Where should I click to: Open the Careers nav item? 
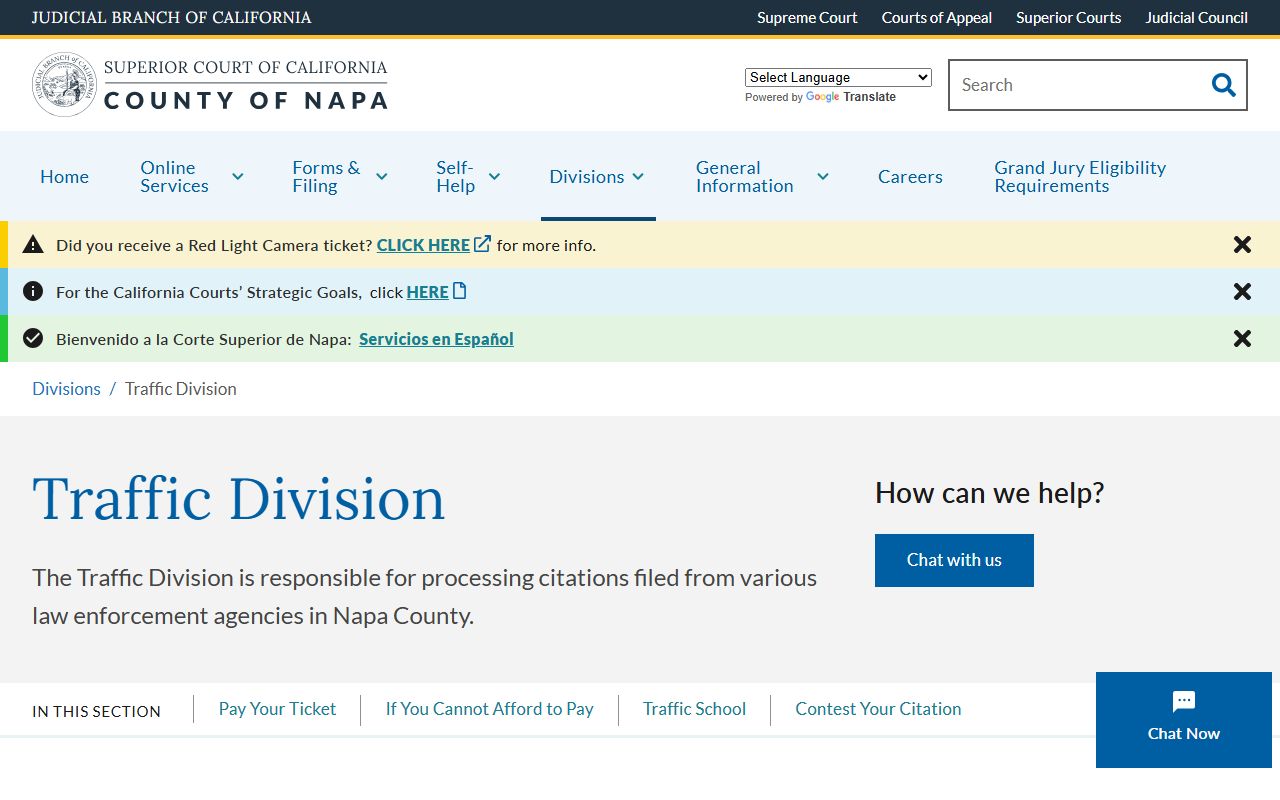[x=910, y=177]
